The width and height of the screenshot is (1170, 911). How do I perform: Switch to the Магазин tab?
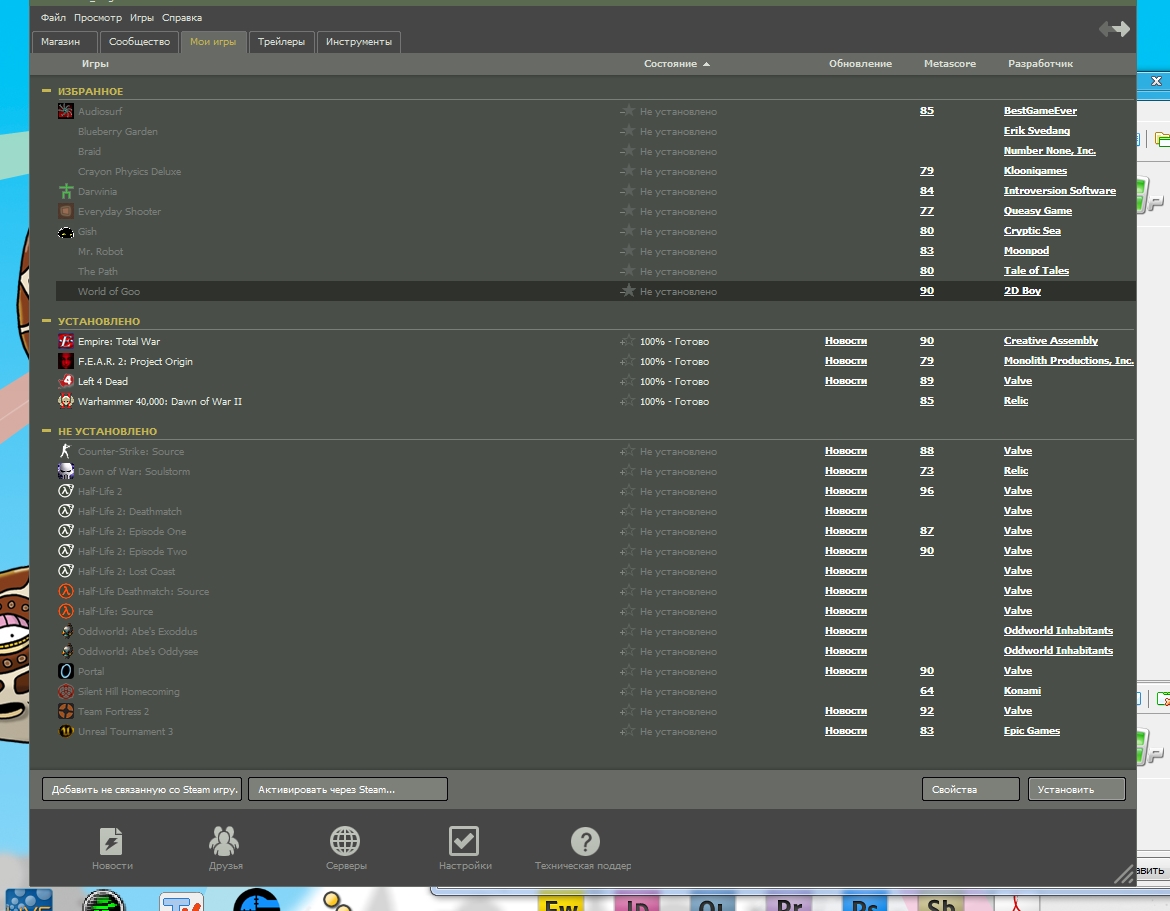point(65,42)
